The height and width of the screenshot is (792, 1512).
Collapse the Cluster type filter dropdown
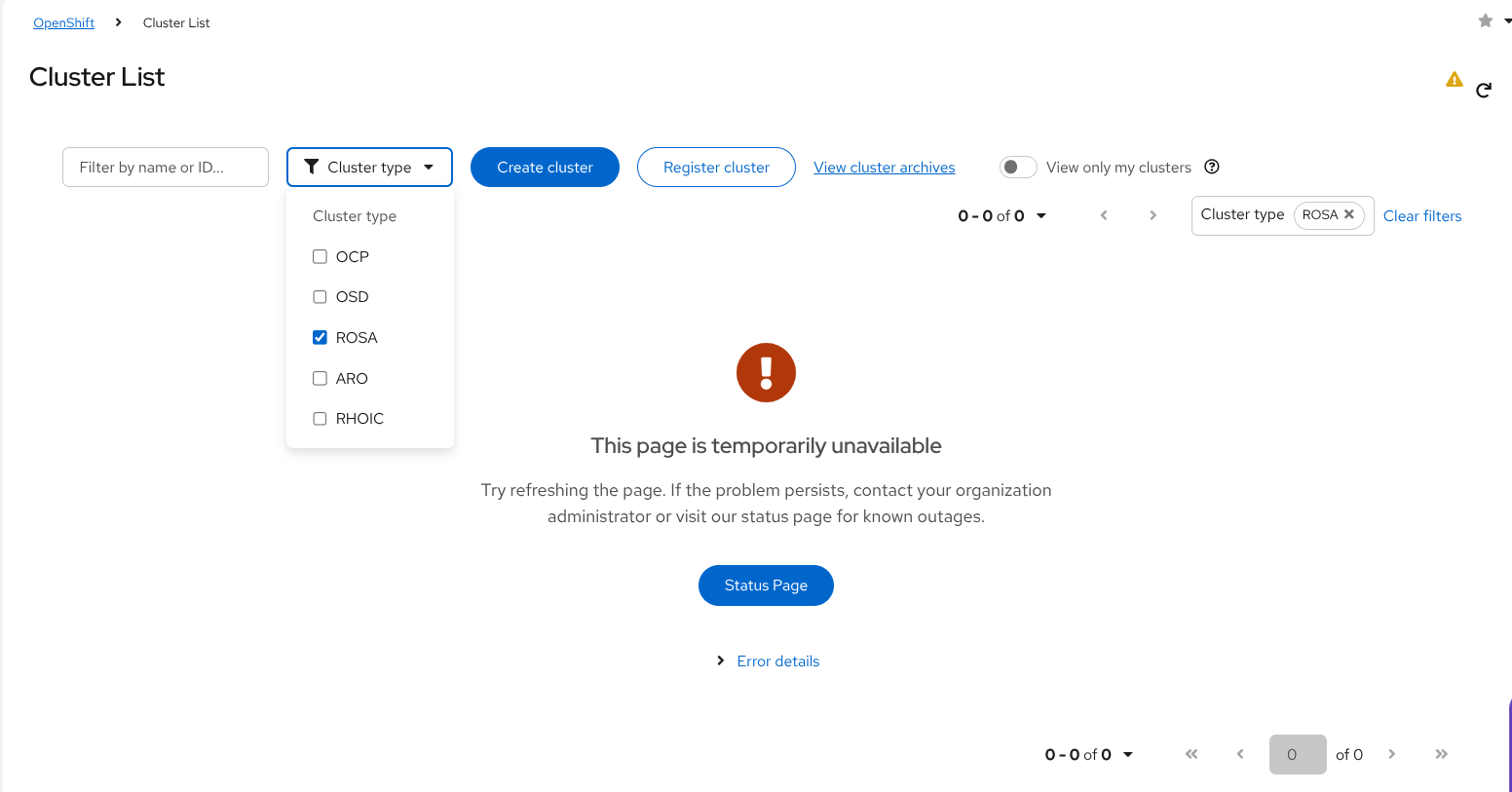369,168
